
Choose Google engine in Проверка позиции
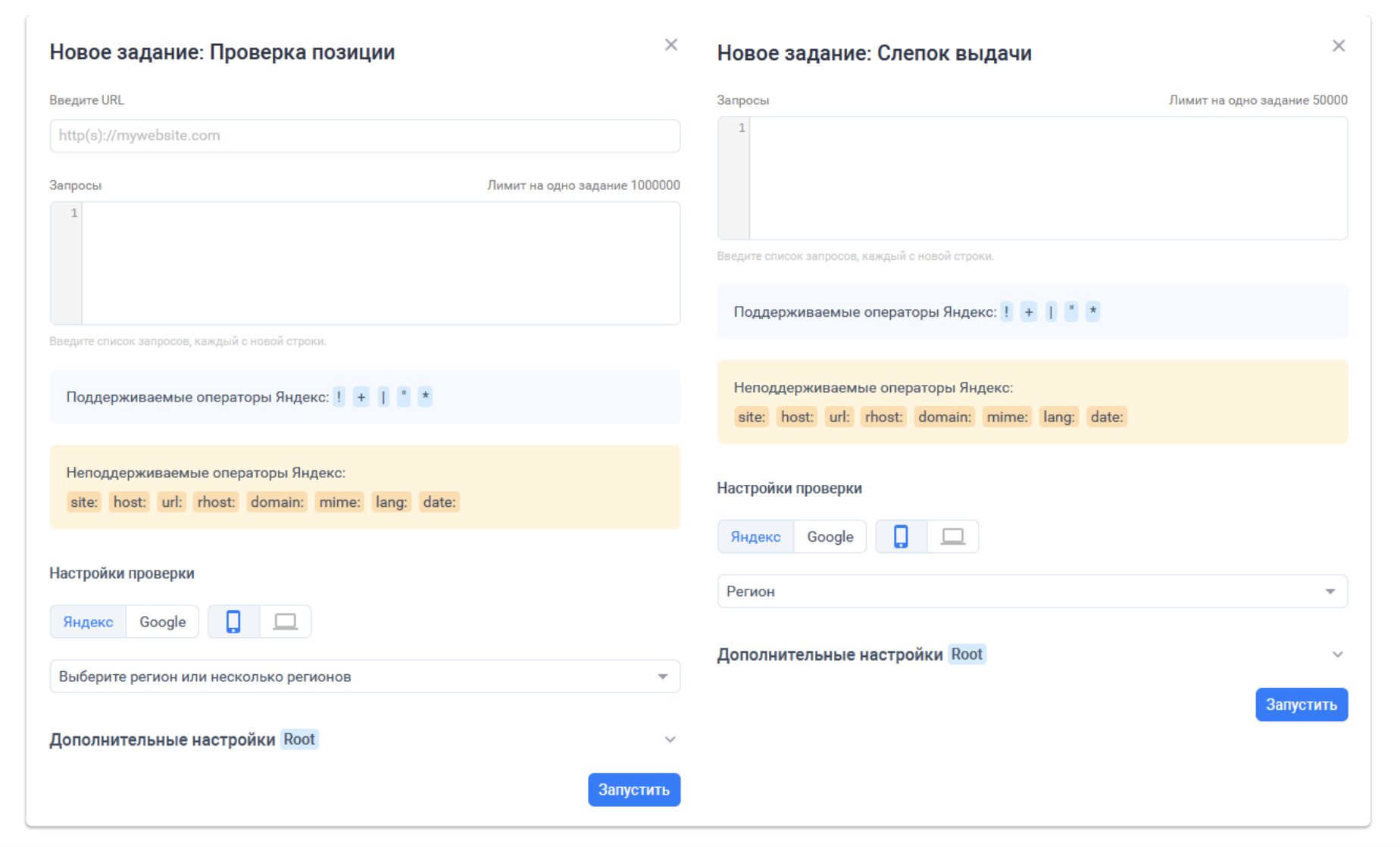click(162, 622)
